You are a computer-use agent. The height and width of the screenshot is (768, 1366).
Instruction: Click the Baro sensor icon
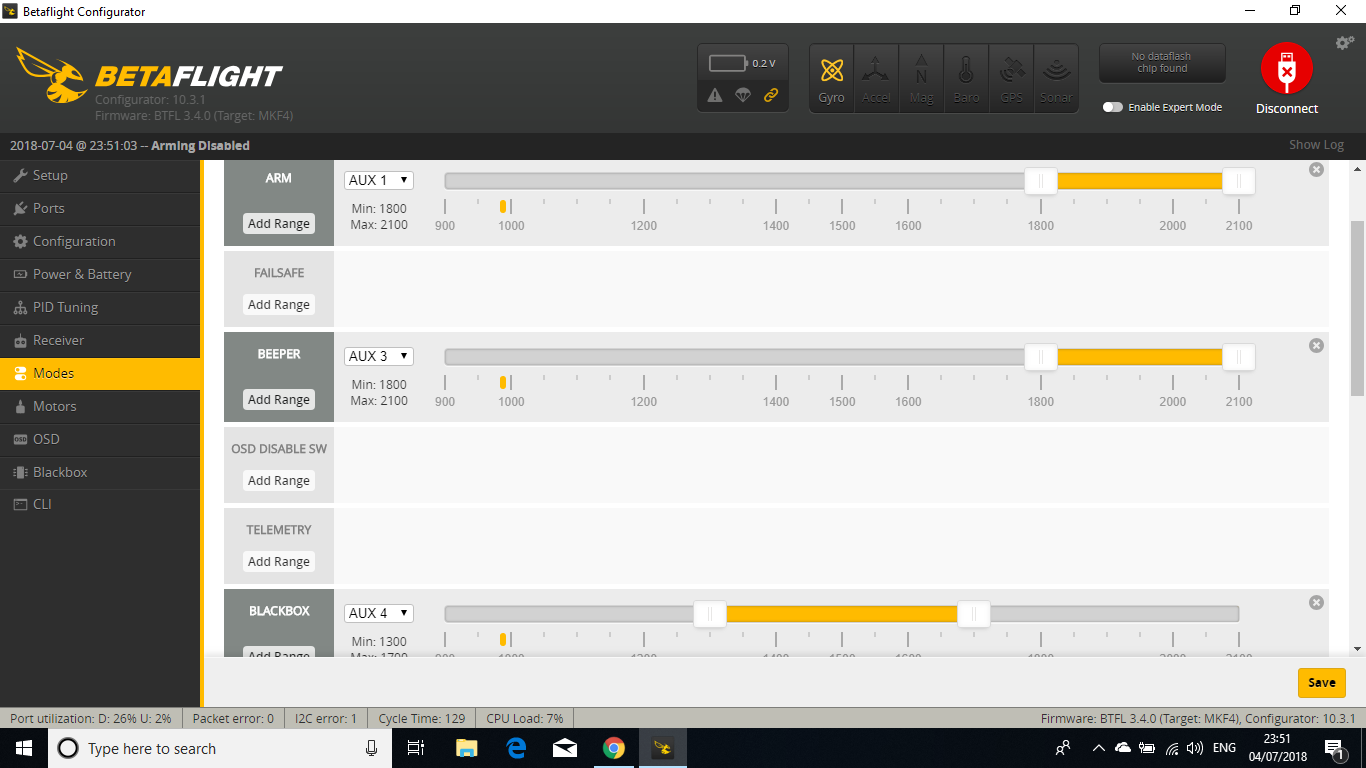point(966,77)
